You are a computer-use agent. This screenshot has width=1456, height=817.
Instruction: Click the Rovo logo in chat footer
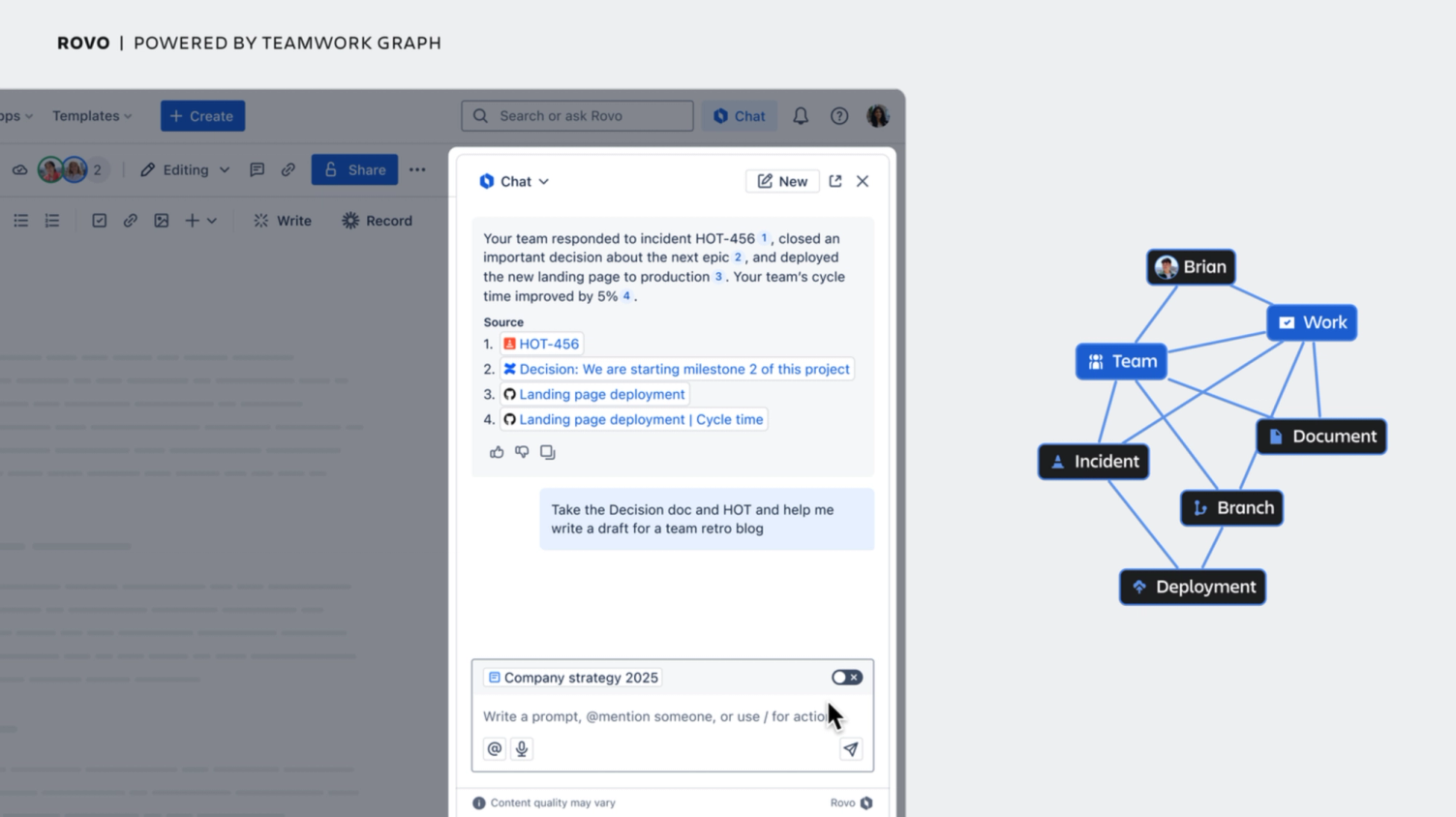click(x=866, y=802)
